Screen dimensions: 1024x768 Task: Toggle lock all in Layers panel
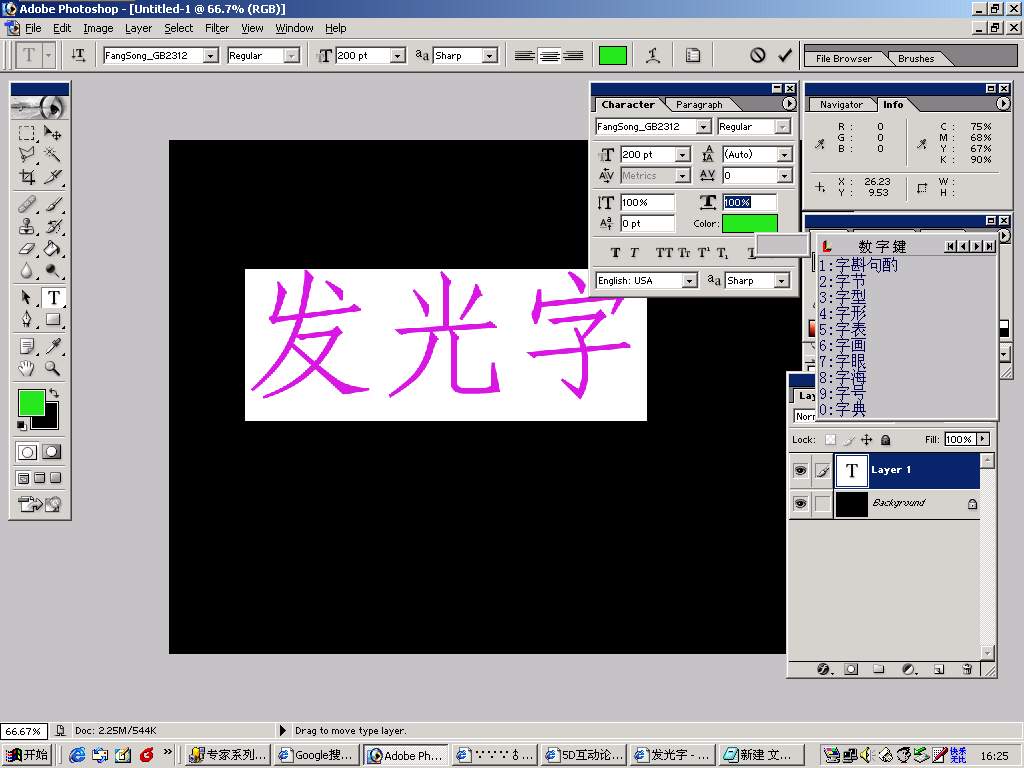click(x=886, y=440)
